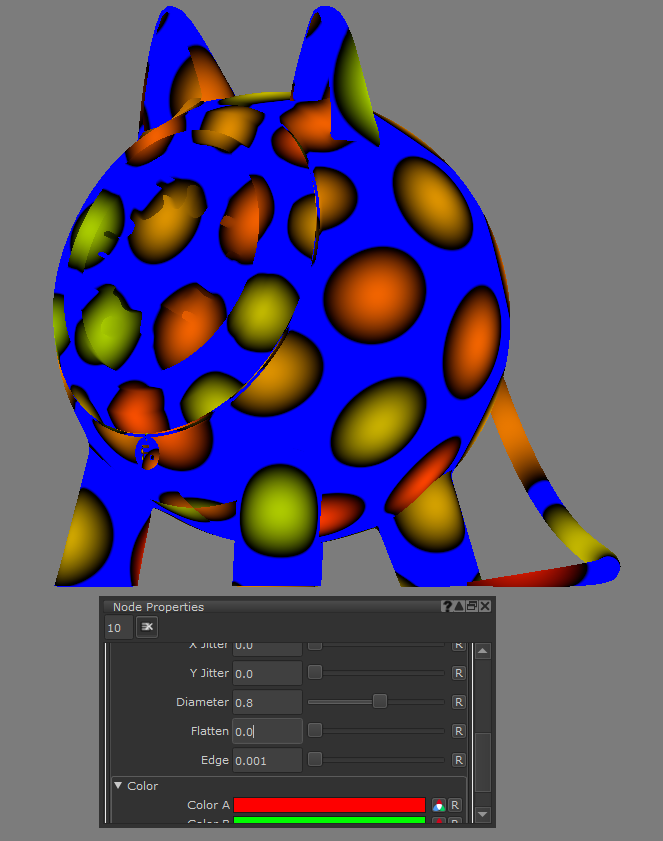Click the Flatten slider handle
Screen dimensions: 663x841
314,731
